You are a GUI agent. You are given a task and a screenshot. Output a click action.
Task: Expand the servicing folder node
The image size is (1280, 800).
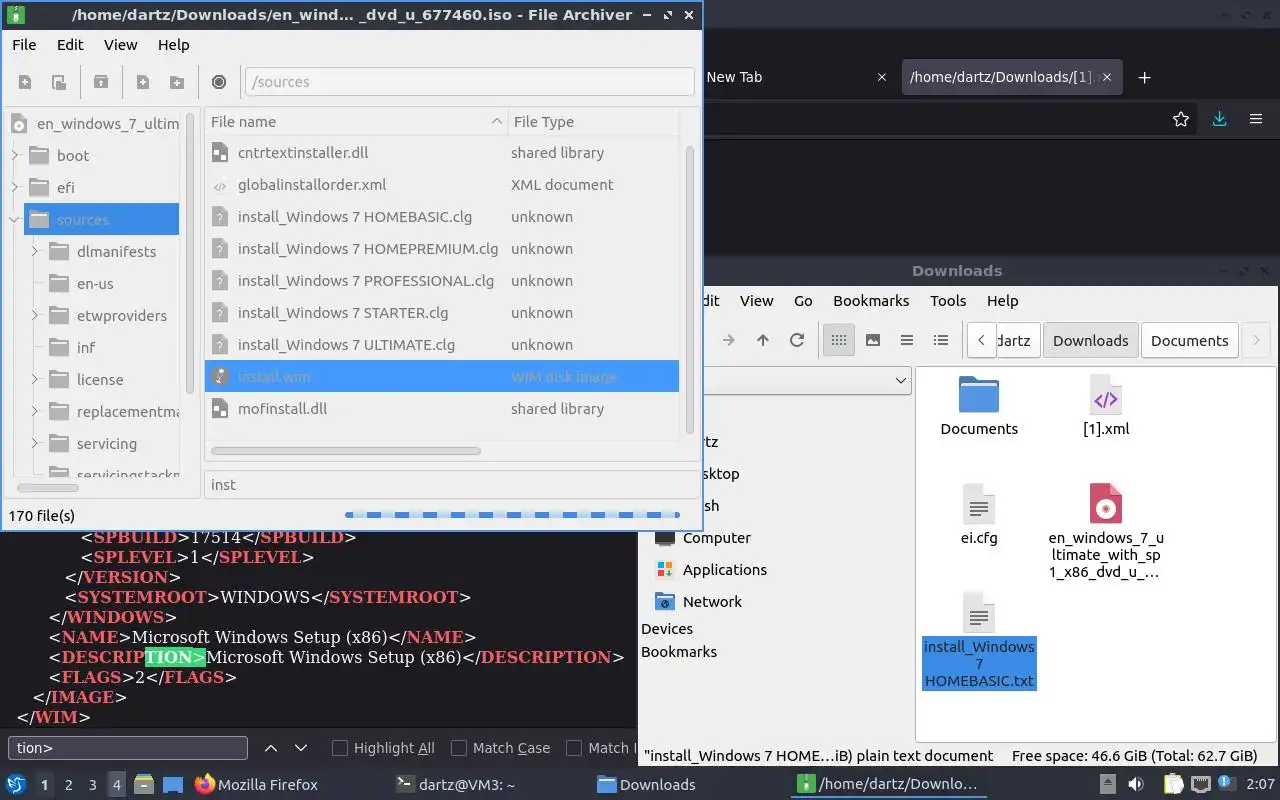[x=35, y=443]
